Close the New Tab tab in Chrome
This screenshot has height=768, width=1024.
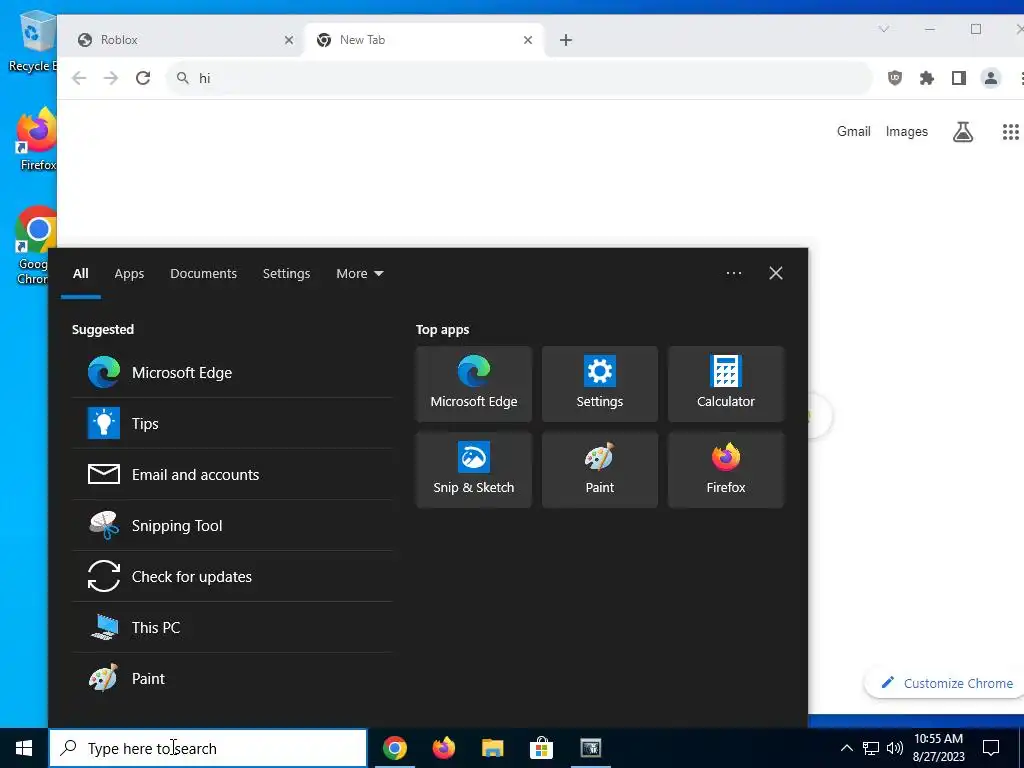[x=528, y=40]
